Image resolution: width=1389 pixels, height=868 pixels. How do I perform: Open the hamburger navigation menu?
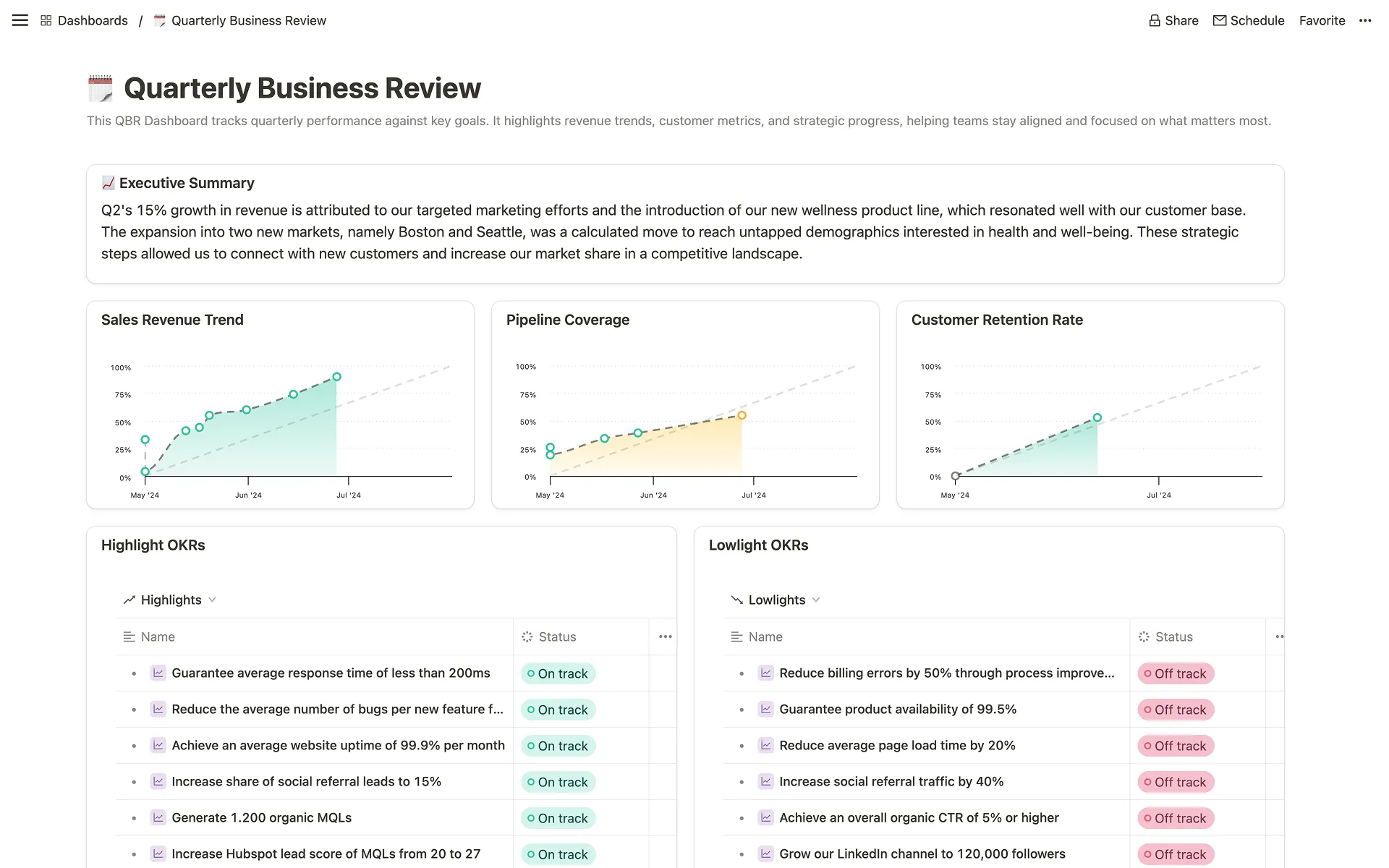tap(20, 20)
